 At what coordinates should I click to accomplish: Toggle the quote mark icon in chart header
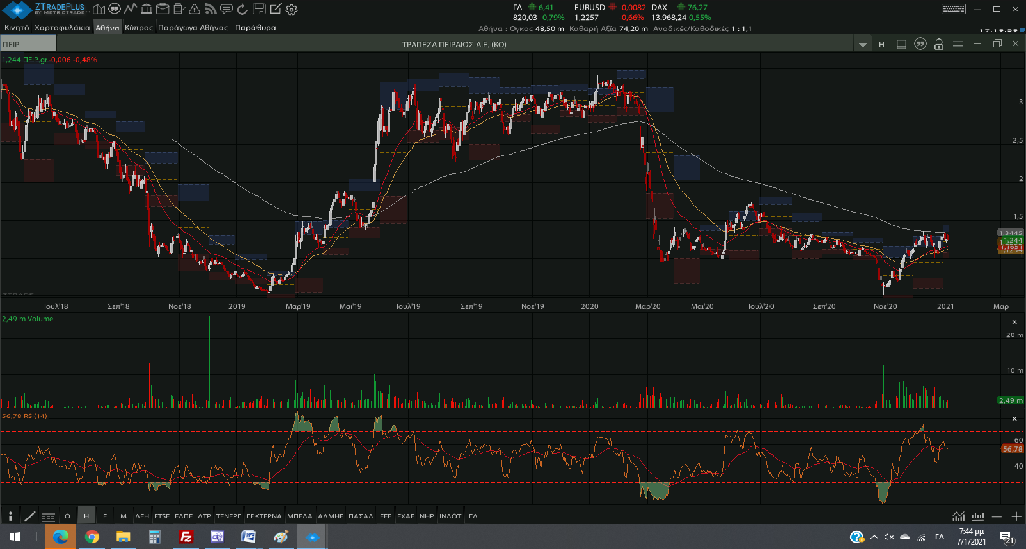tap(920, 45)
